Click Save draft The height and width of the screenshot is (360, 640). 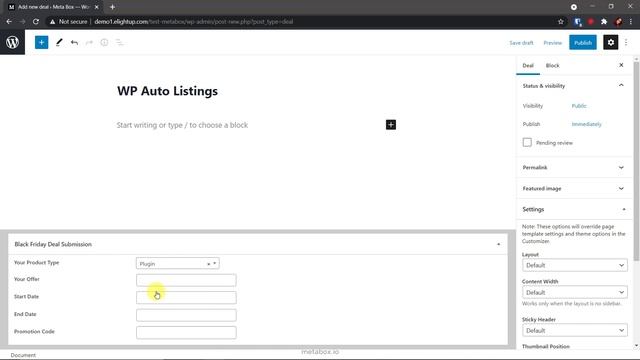pos(521,43)
